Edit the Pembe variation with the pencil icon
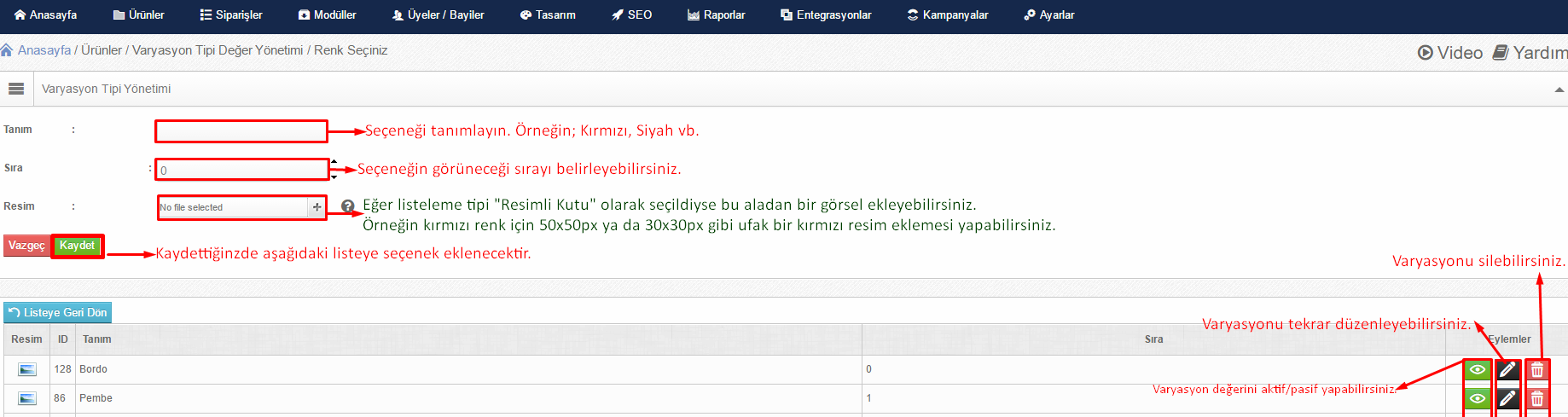1568x417 pixels. (x=1507, y=398)
